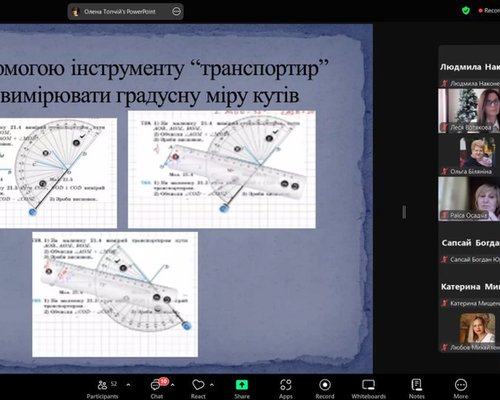Screen dimensions: 500x400
Task: Click the green encryption shield icon
Action: click(x=466, y=11)
